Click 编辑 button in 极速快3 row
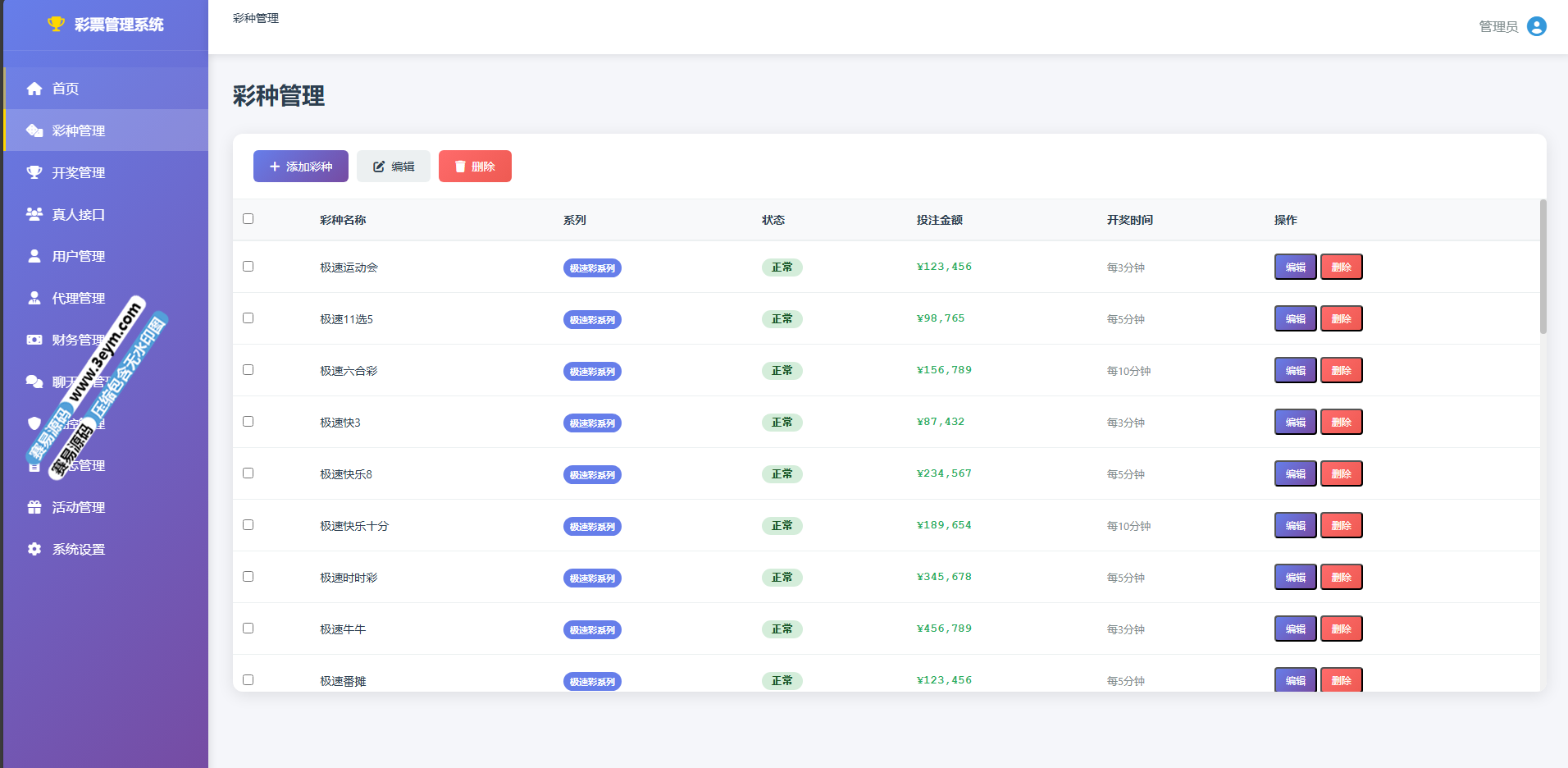The image size is (1568, 768). (1295, 423)
